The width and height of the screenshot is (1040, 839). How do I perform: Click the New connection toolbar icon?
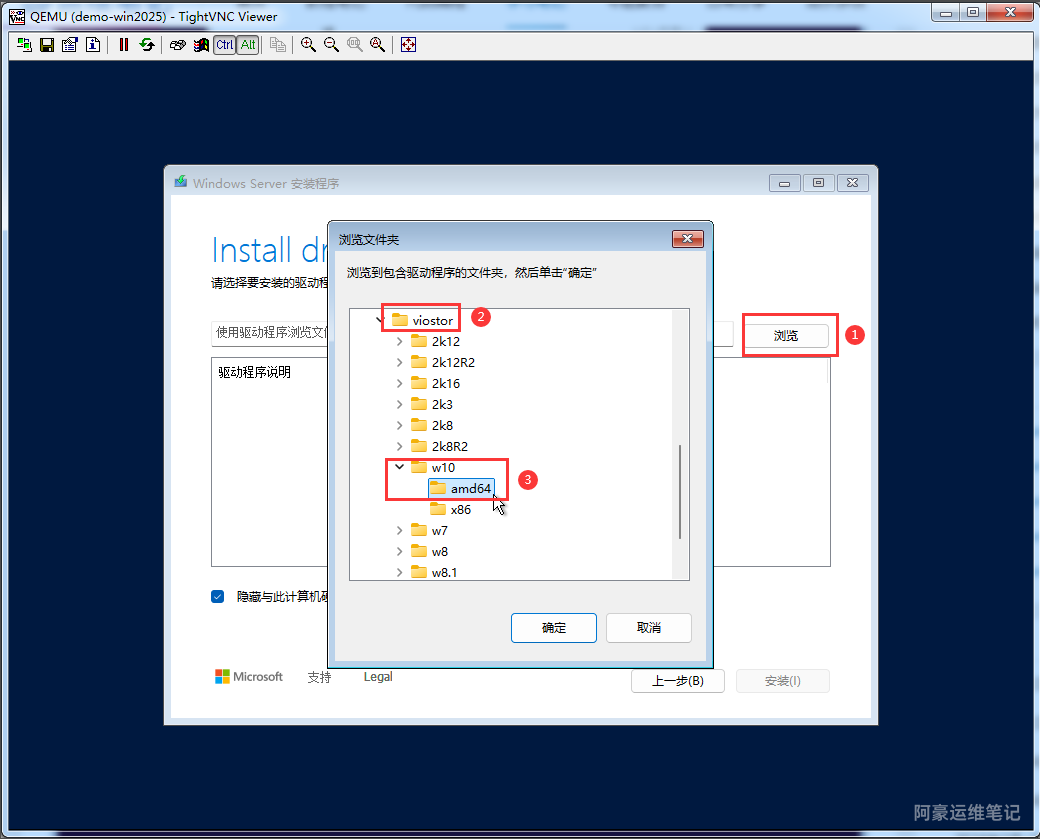tap(24, 45)
